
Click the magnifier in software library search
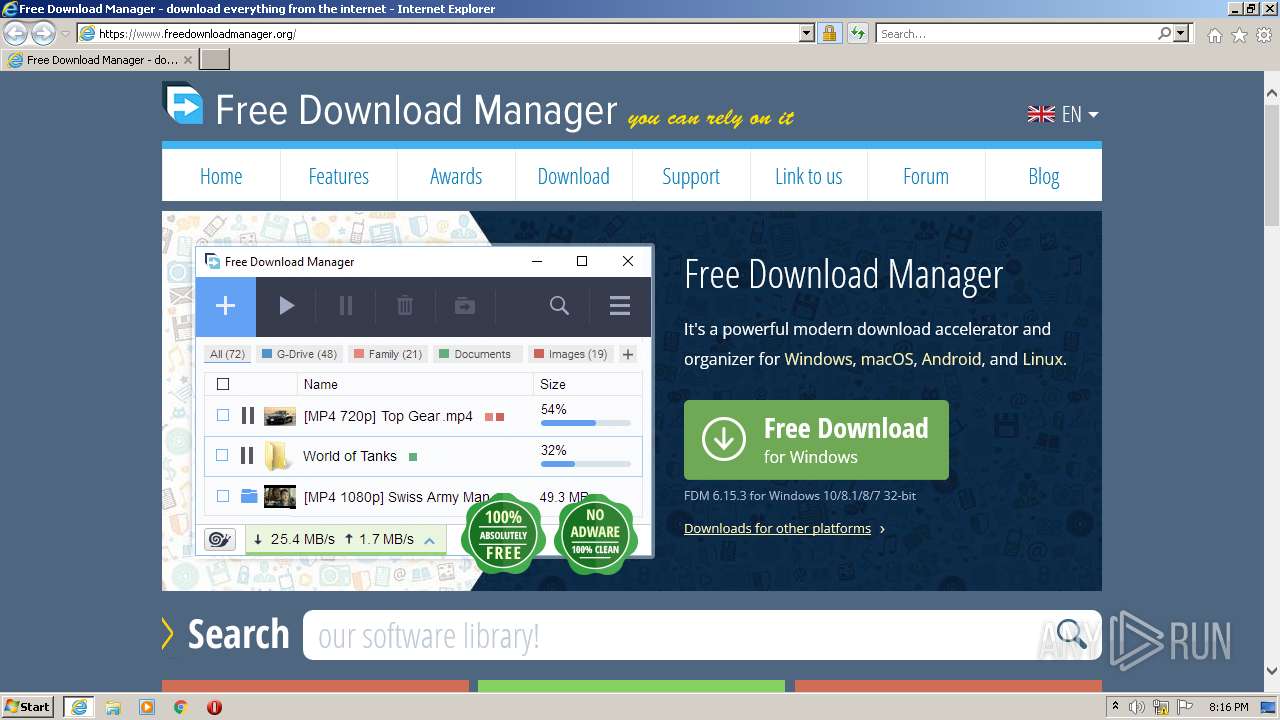pyautogui.click(x=1071, y=634)
